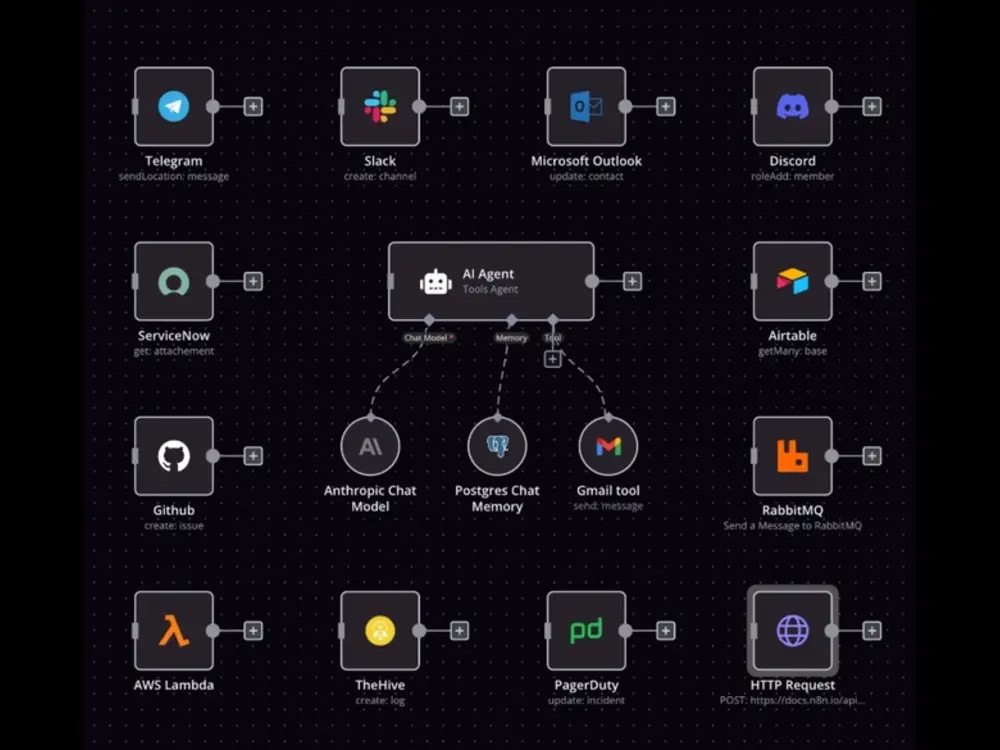
Task: Click the 'Anthropic Chat Model' label
Action: click(x=370, y=499)
